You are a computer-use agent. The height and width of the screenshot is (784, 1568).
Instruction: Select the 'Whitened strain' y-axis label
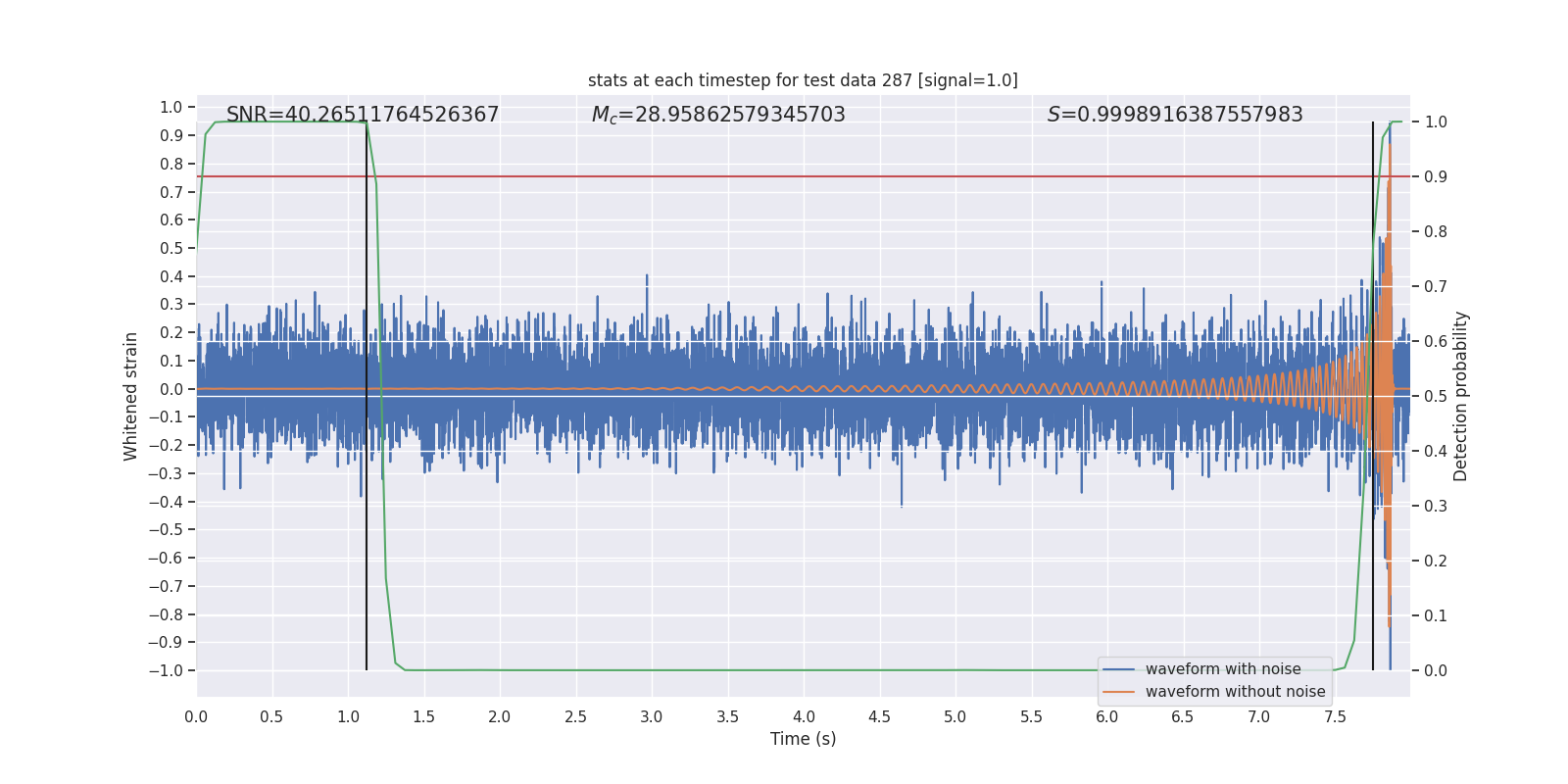[130, 396]
